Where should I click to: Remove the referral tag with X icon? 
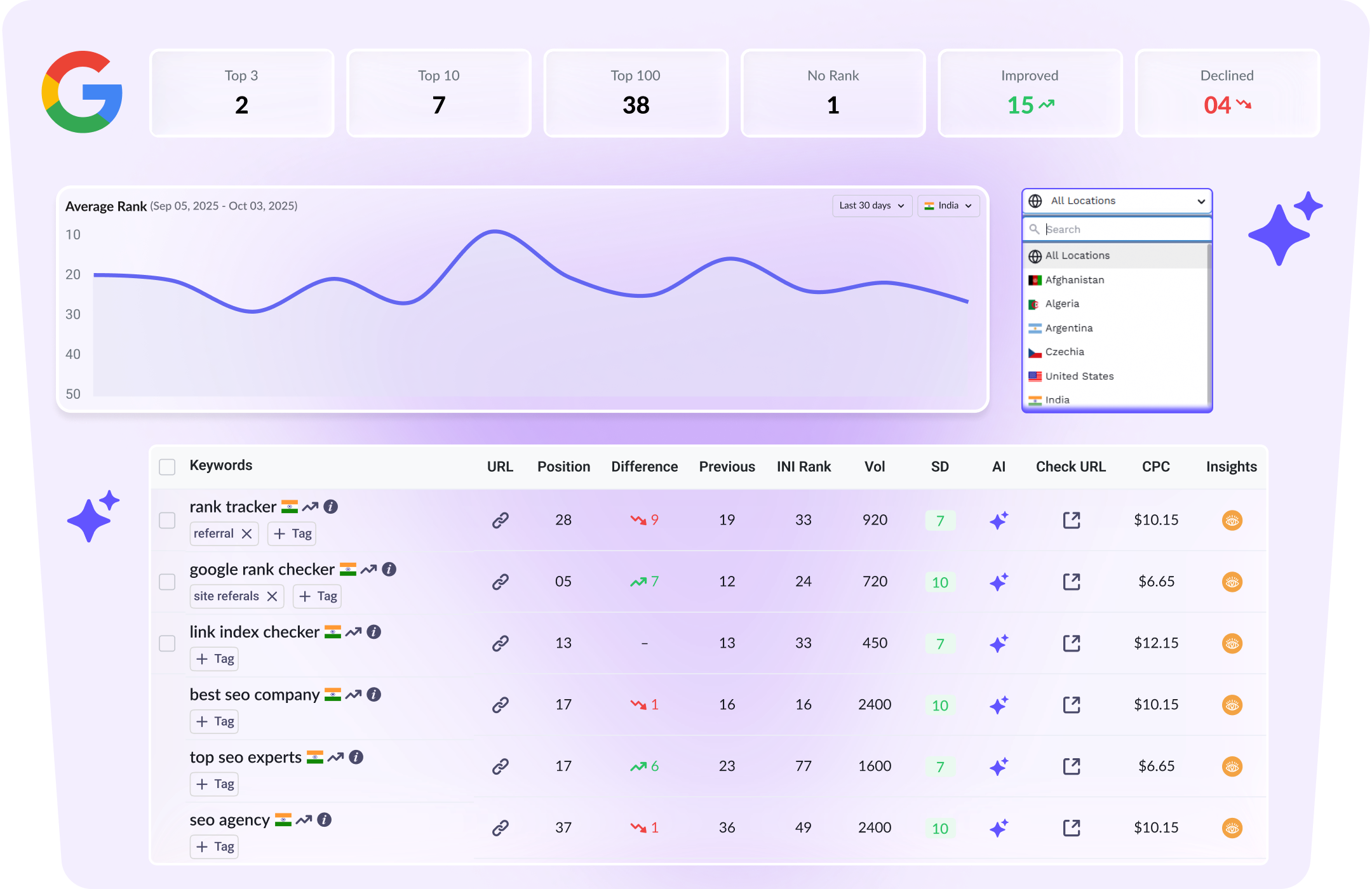click(247, 534)
